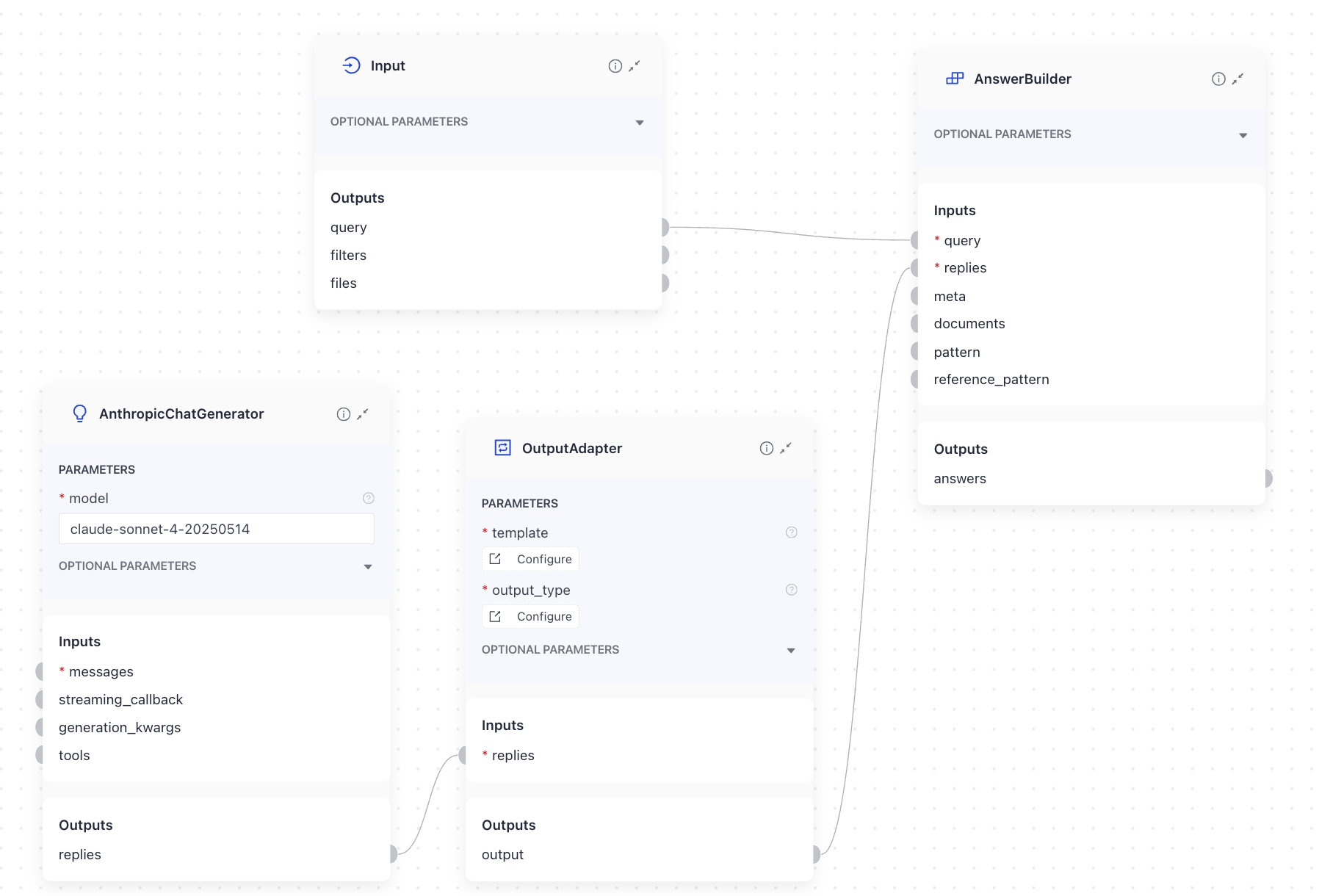Open info tooltip on AnswerBuilder
The width and height of the screenshot is (1319, 896).
click(1217, 79)
